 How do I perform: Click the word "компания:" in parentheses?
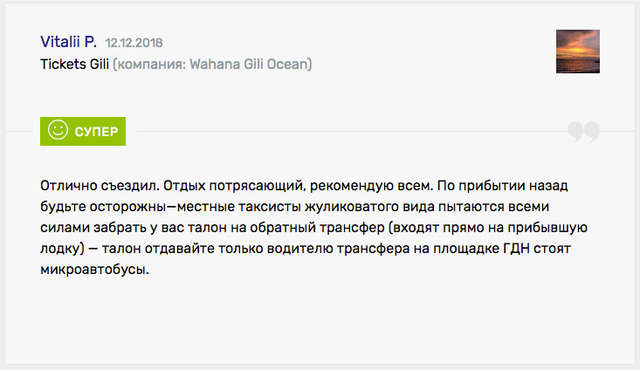tap(151, 64)
